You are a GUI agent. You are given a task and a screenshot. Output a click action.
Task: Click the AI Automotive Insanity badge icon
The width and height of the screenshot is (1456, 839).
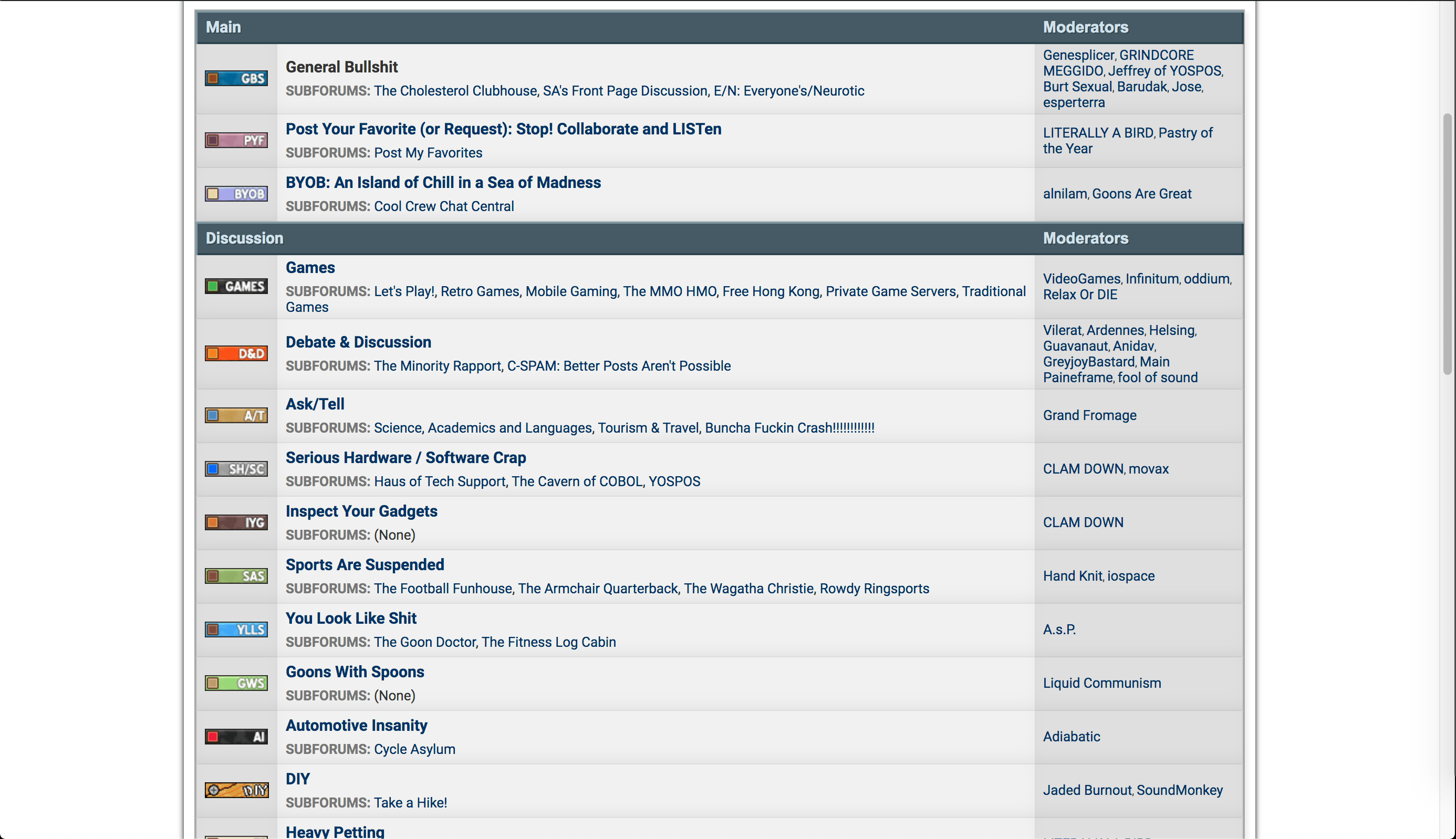click(x=236, y=737)
